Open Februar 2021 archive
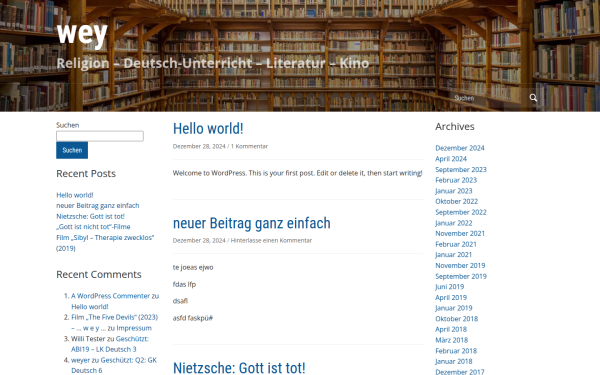 (x=456, y=244)
